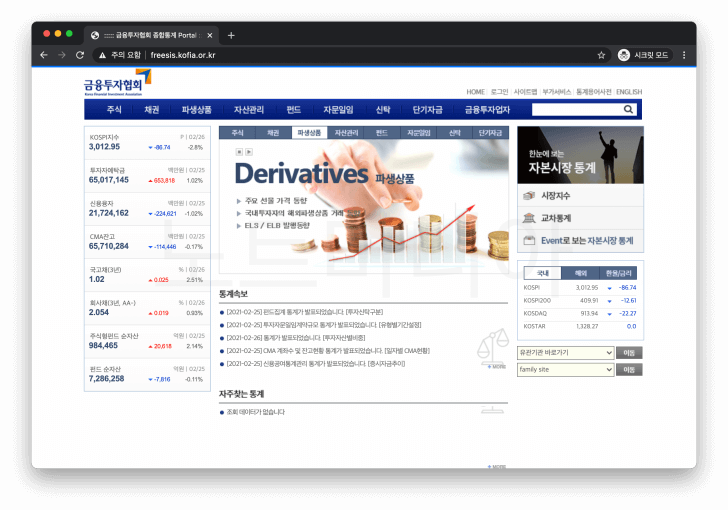The height and width of the screenshot is (510, 728).
Task: Bookmark page with star icon
Action: pyautogui.click(x=601, y=55)
